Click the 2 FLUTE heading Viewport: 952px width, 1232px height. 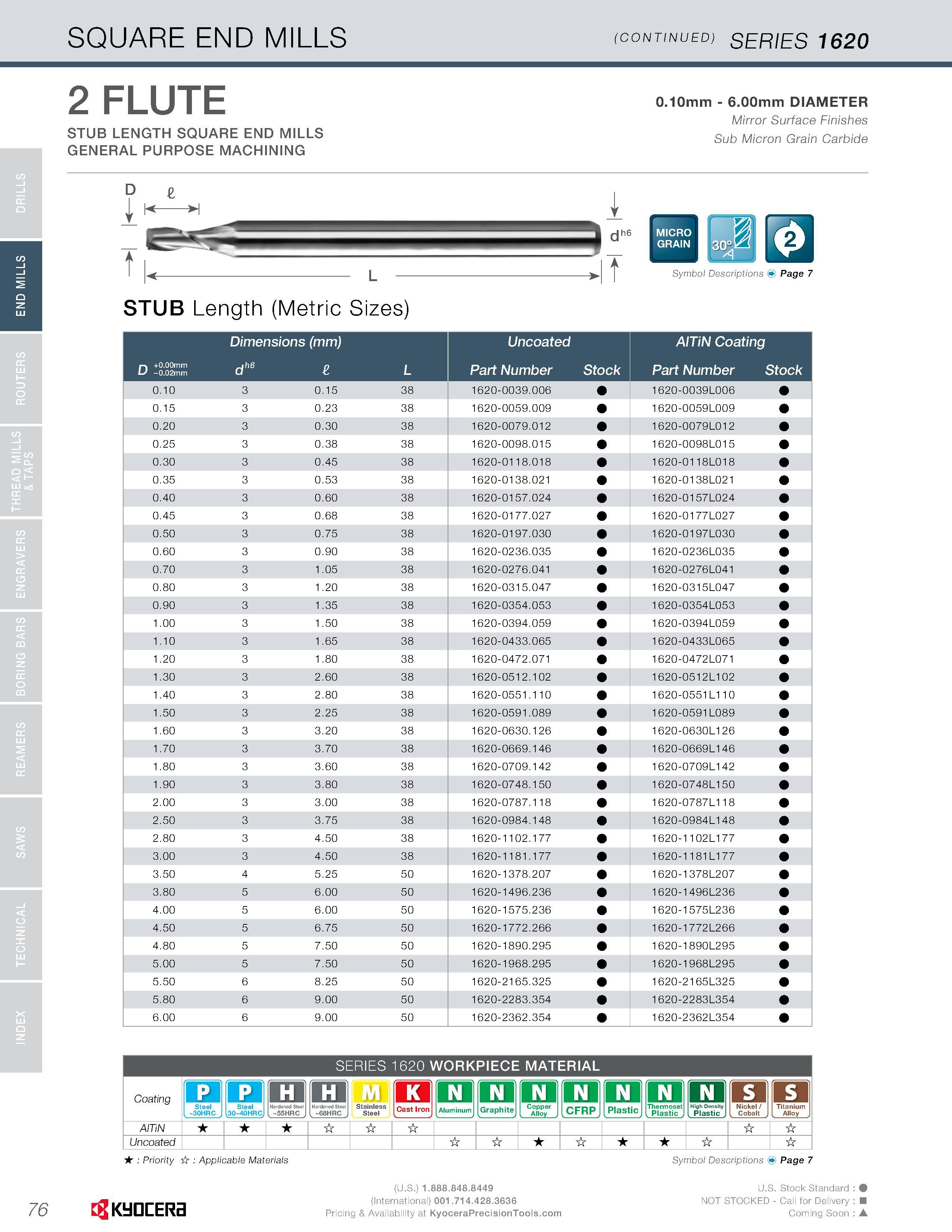147,100
